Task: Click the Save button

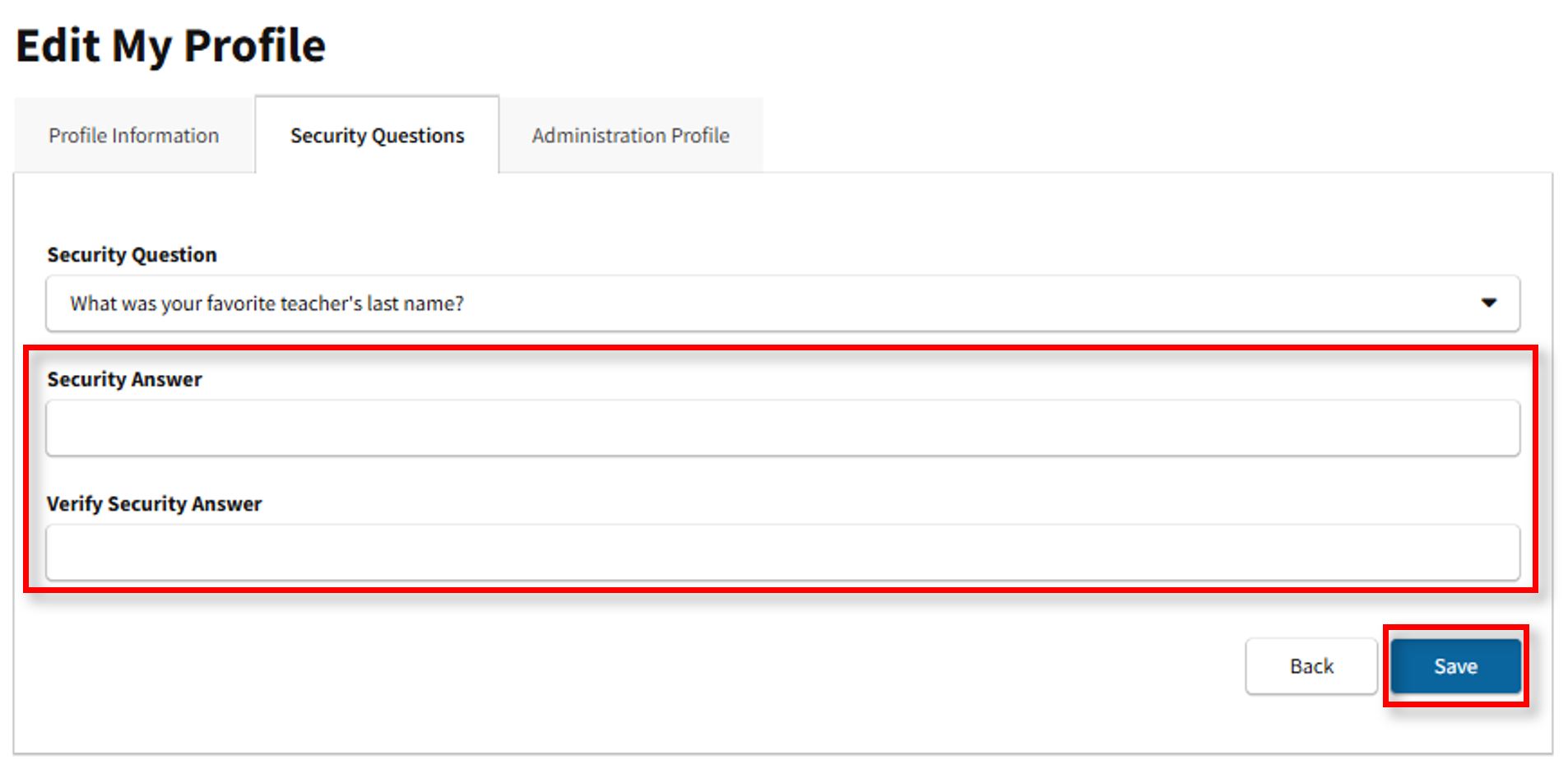Action: click(x=1455, y=666)
